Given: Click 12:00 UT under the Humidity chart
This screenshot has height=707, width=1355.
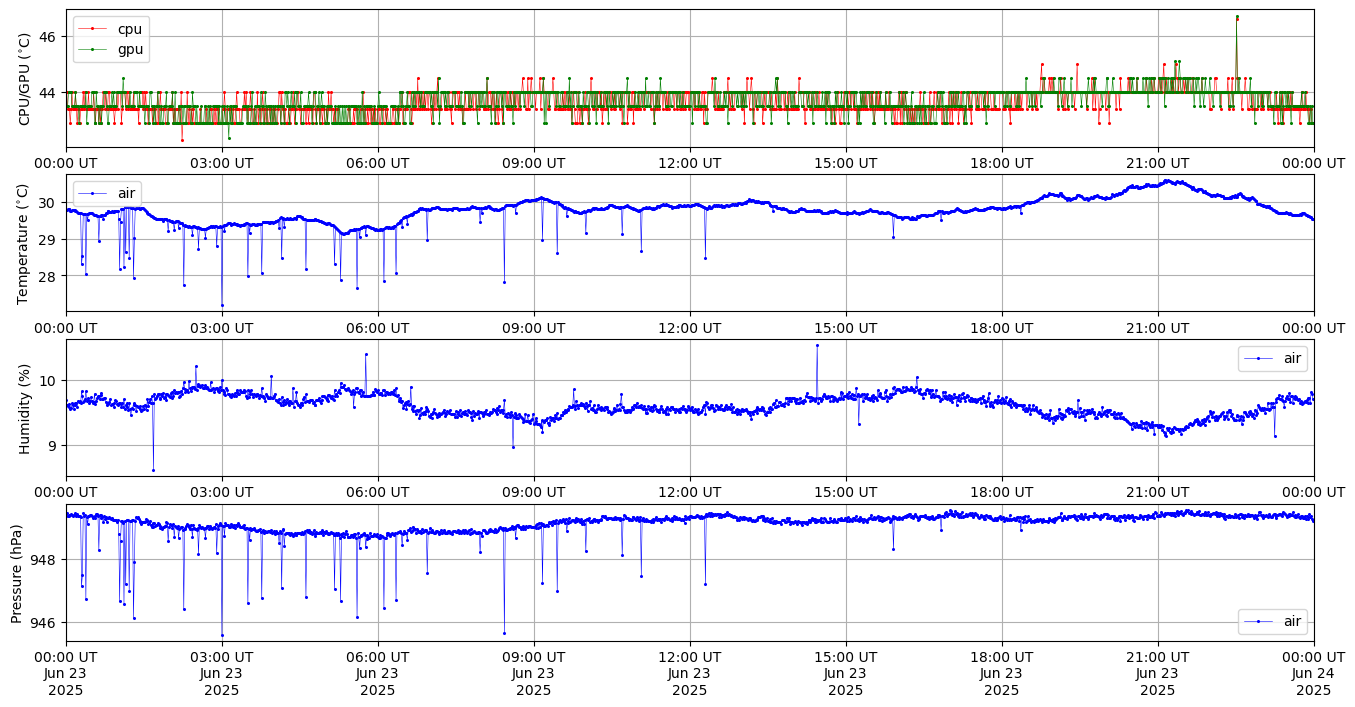Looking at the screenshot, I should pos(690,493).
